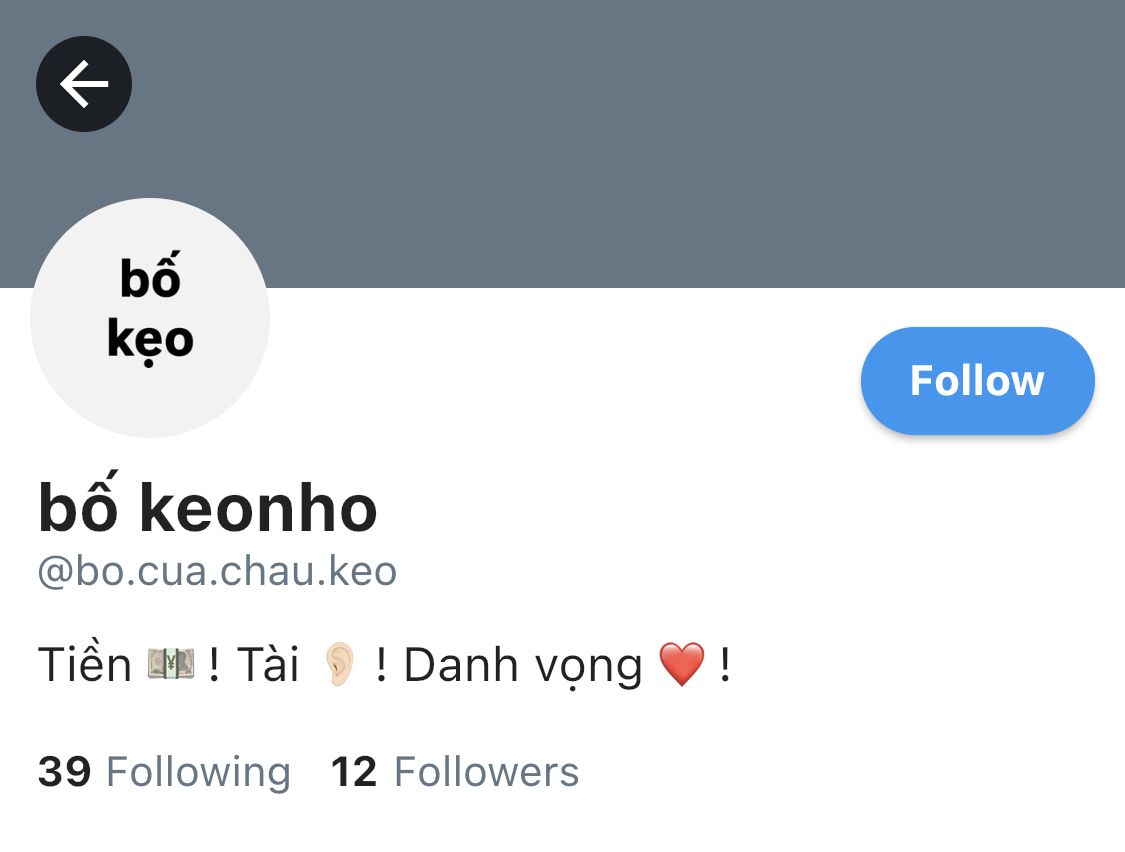Click the red heart emoji in bio
The width and height of the screenshot is (1125, 852).
click(x=682, y=664)
